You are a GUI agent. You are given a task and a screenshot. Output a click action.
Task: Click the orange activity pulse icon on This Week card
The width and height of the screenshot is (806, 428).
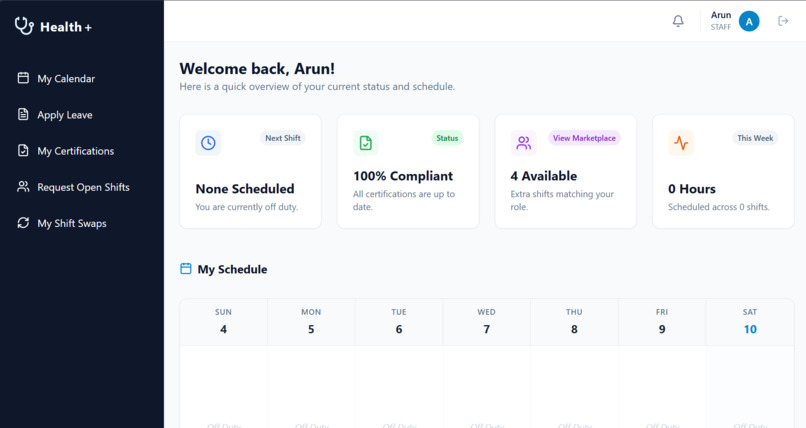[681, 143]
